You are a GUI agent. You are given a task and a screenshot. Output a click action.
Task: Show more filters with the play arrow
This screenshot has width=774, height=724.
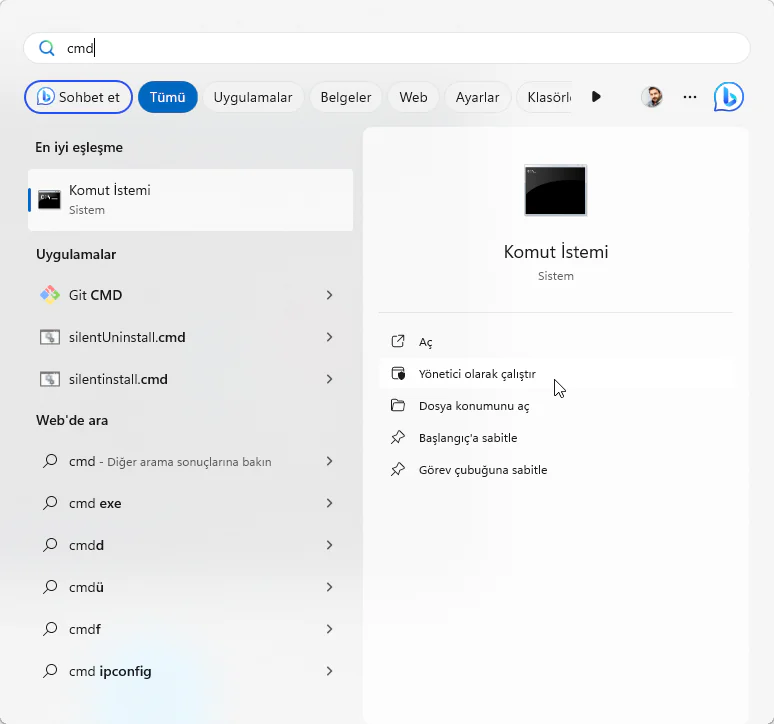click(596, 97)
